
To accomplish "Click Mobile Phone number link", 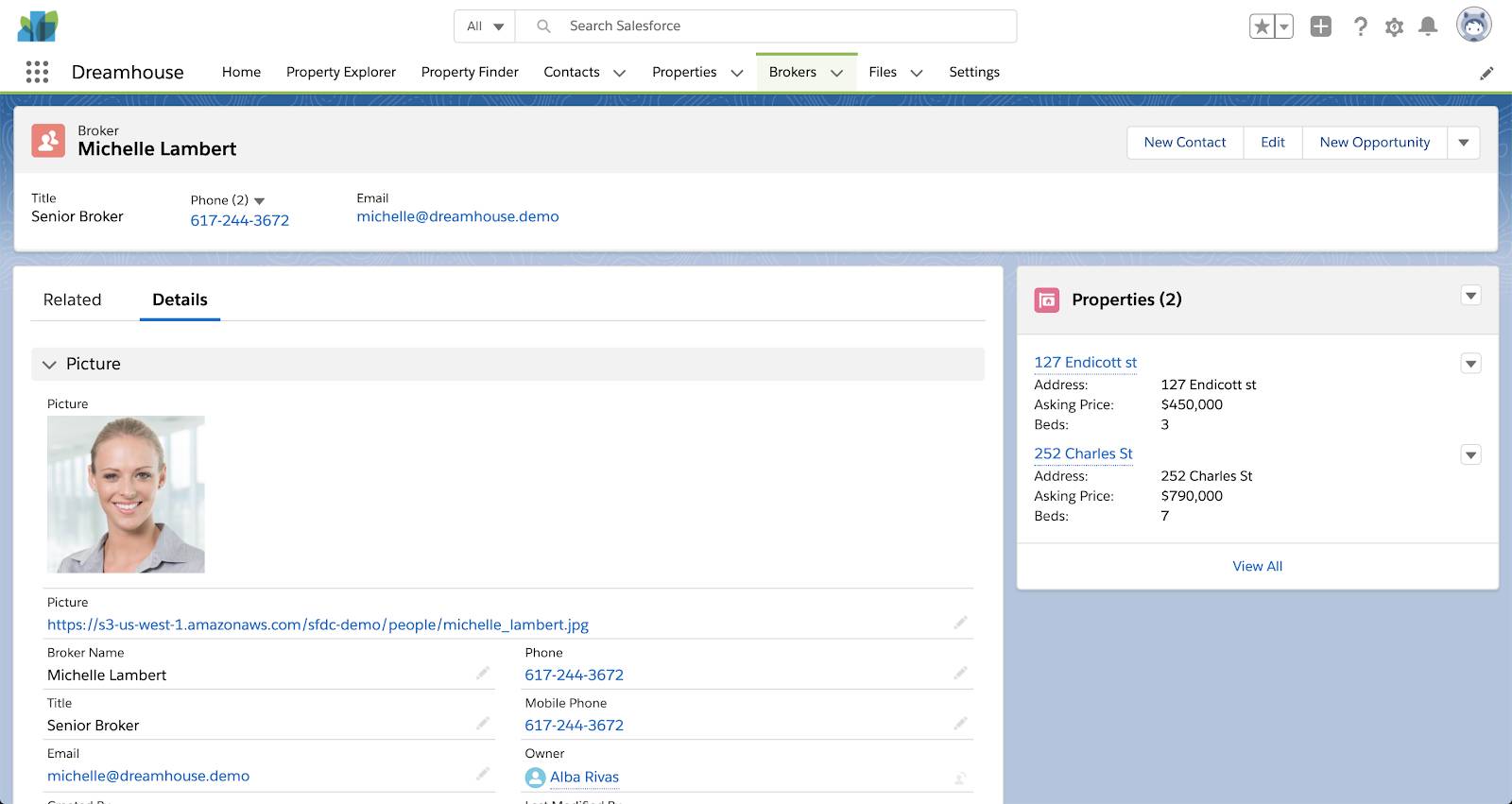I will [574, 725].
